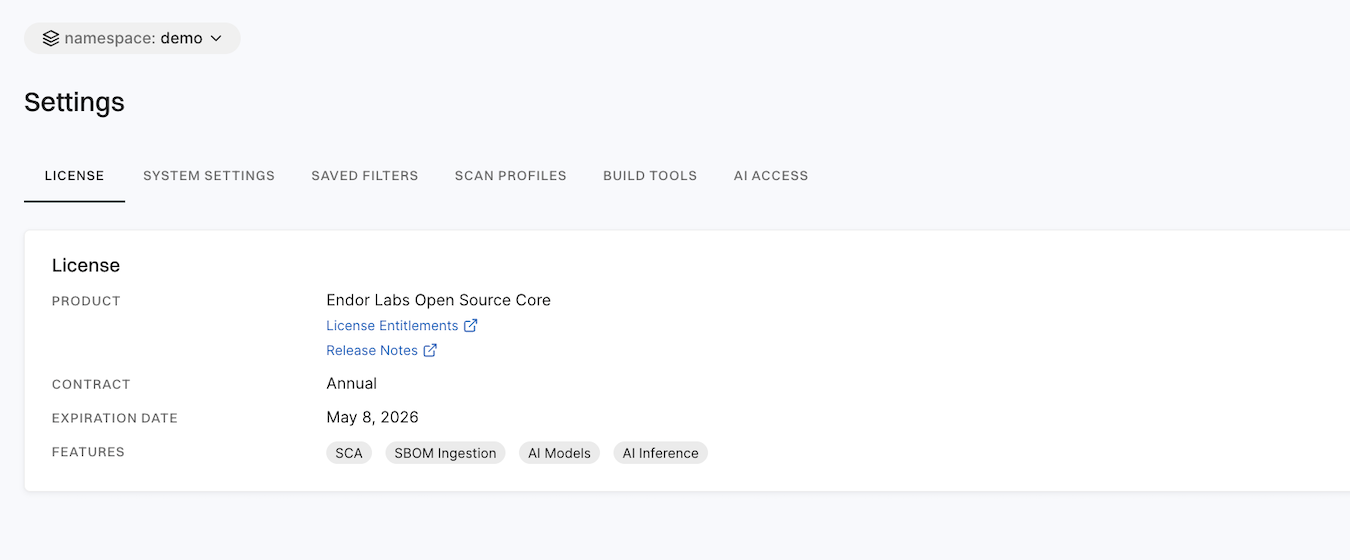Open the License Entitlements link
The image size is (1350, 560).
(x=392, y=326)
